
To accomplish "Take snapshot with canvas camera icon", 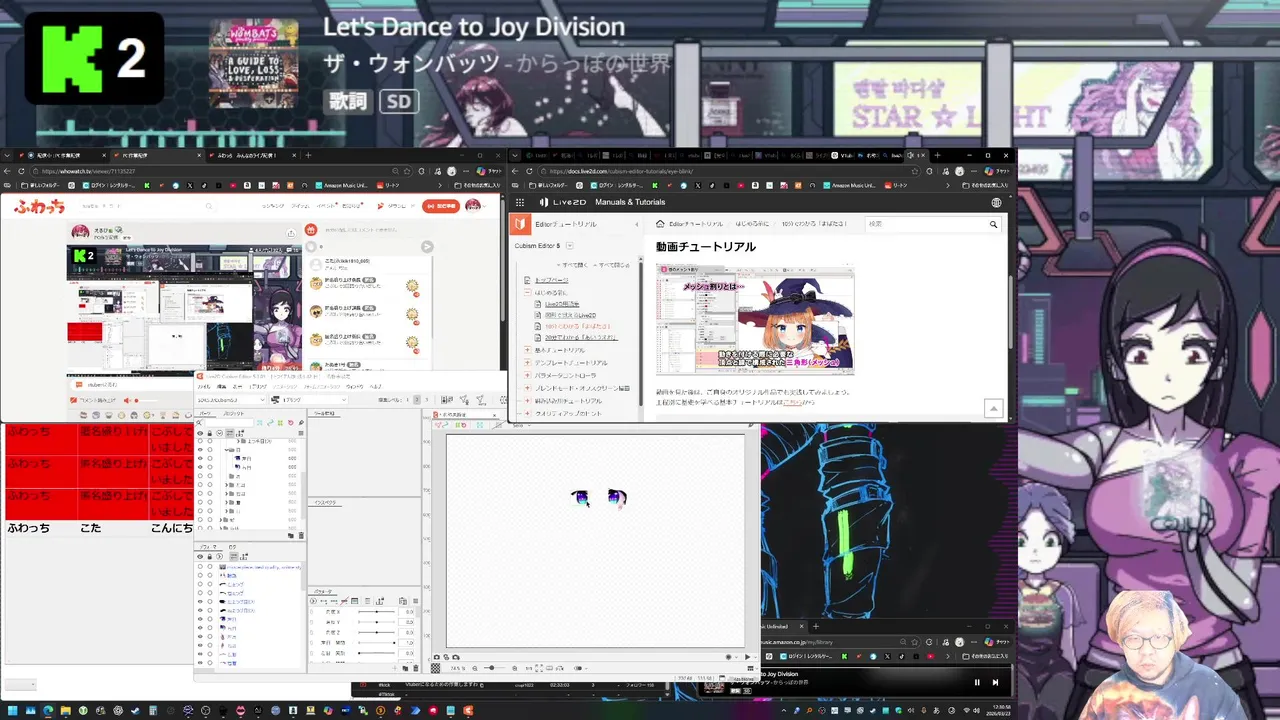I will (x=436, y=657).
